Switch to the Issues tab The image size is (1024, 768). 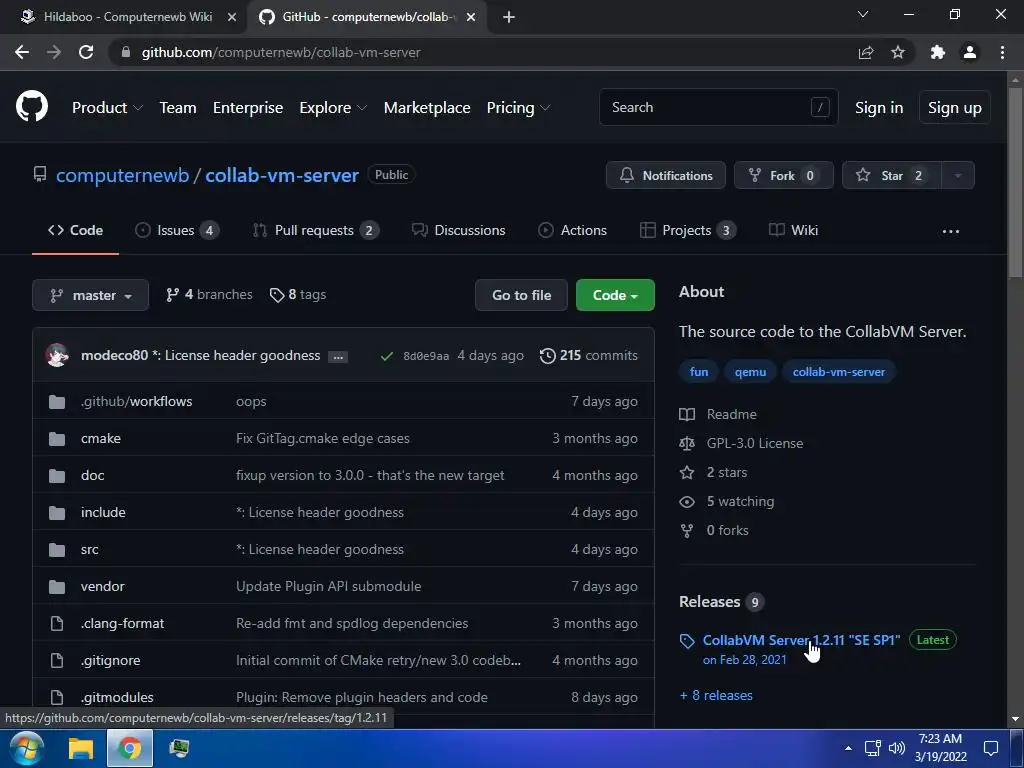click(x=176, y=231)
